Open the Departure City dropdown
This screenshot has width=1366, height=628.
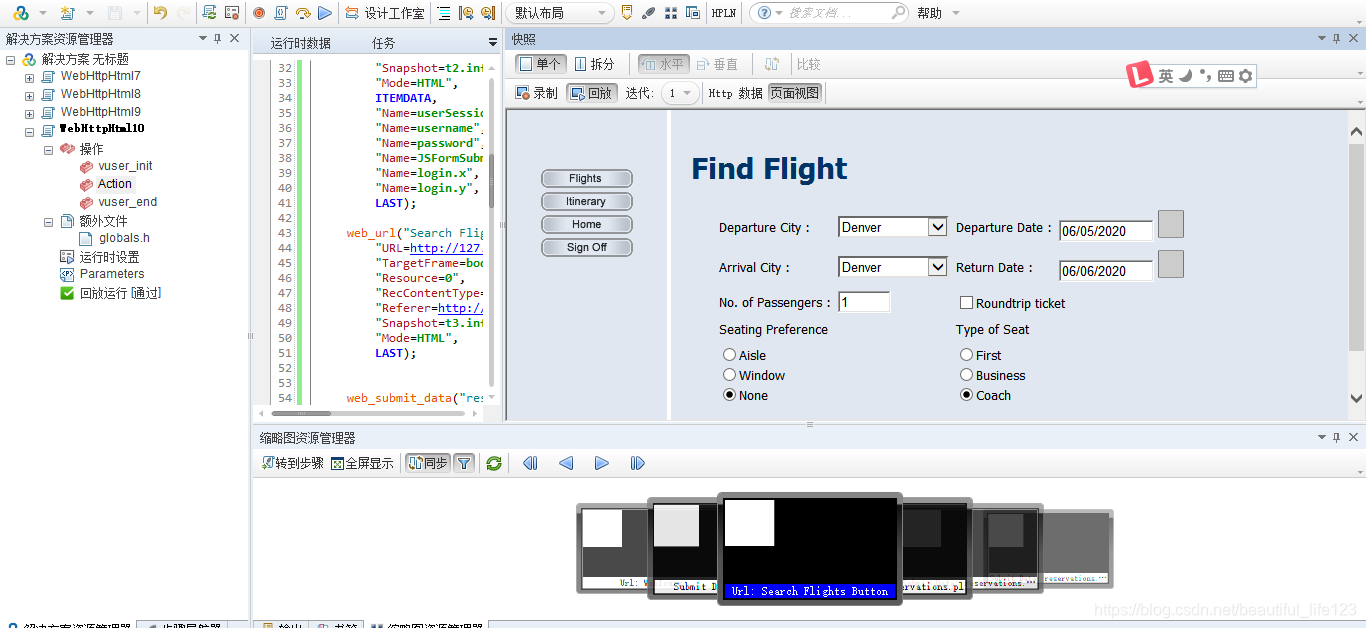(x=892, y=227)
